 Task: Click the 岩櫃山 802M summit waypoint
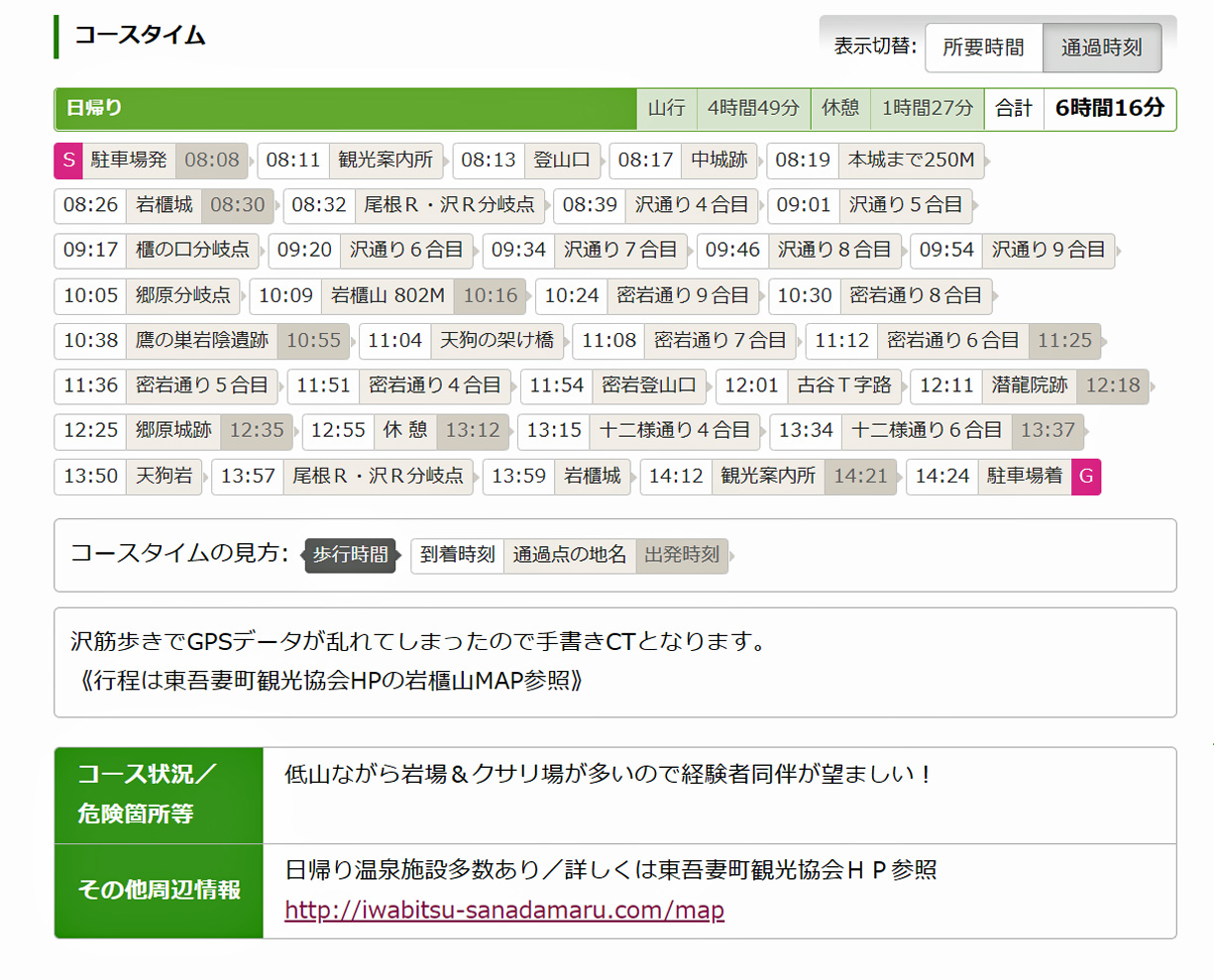pyautogui.click(x=387, y=295)
